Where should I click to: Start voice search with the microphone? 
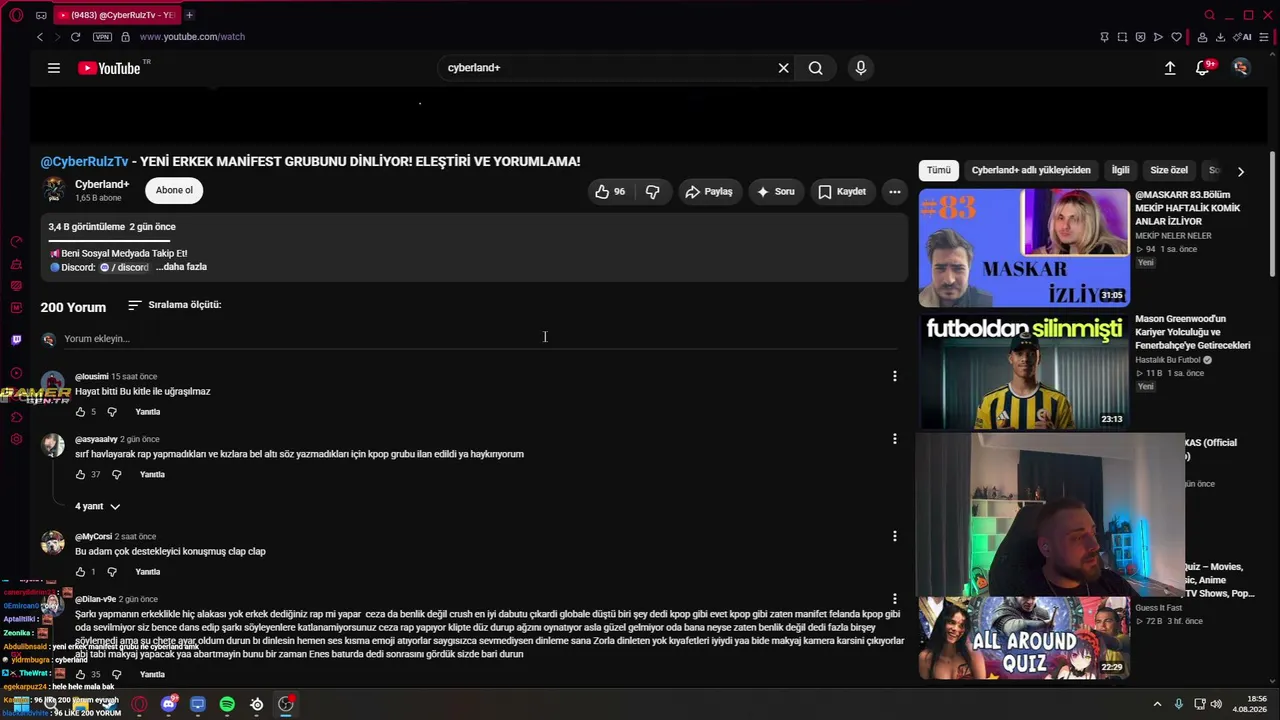(861, 68)
